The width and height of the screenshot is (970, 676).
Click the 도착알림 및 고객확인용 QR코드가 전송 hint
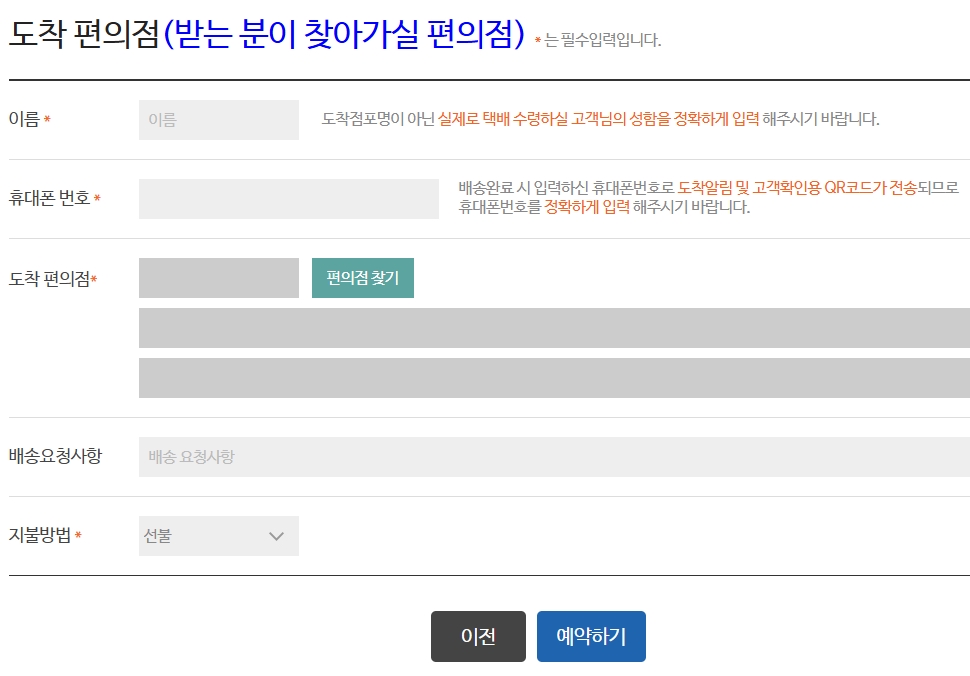tap(797, 187)
